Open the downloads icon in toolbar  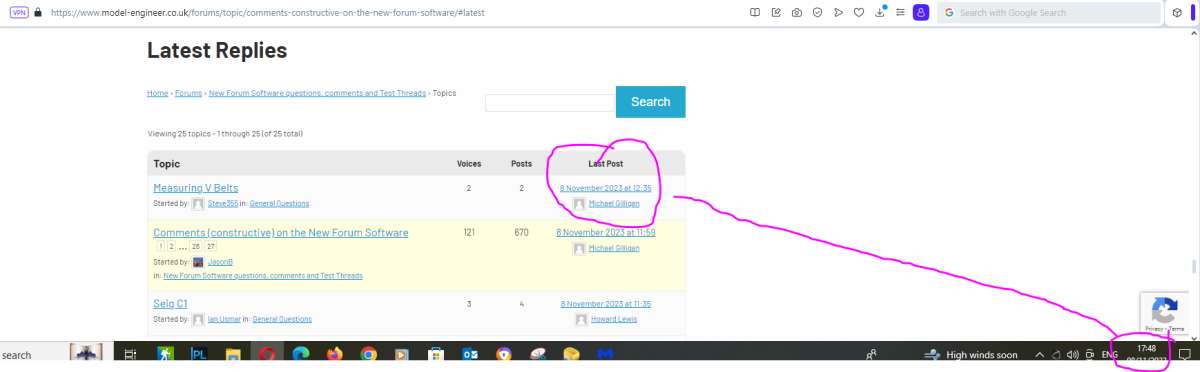(x=880, y=13)
